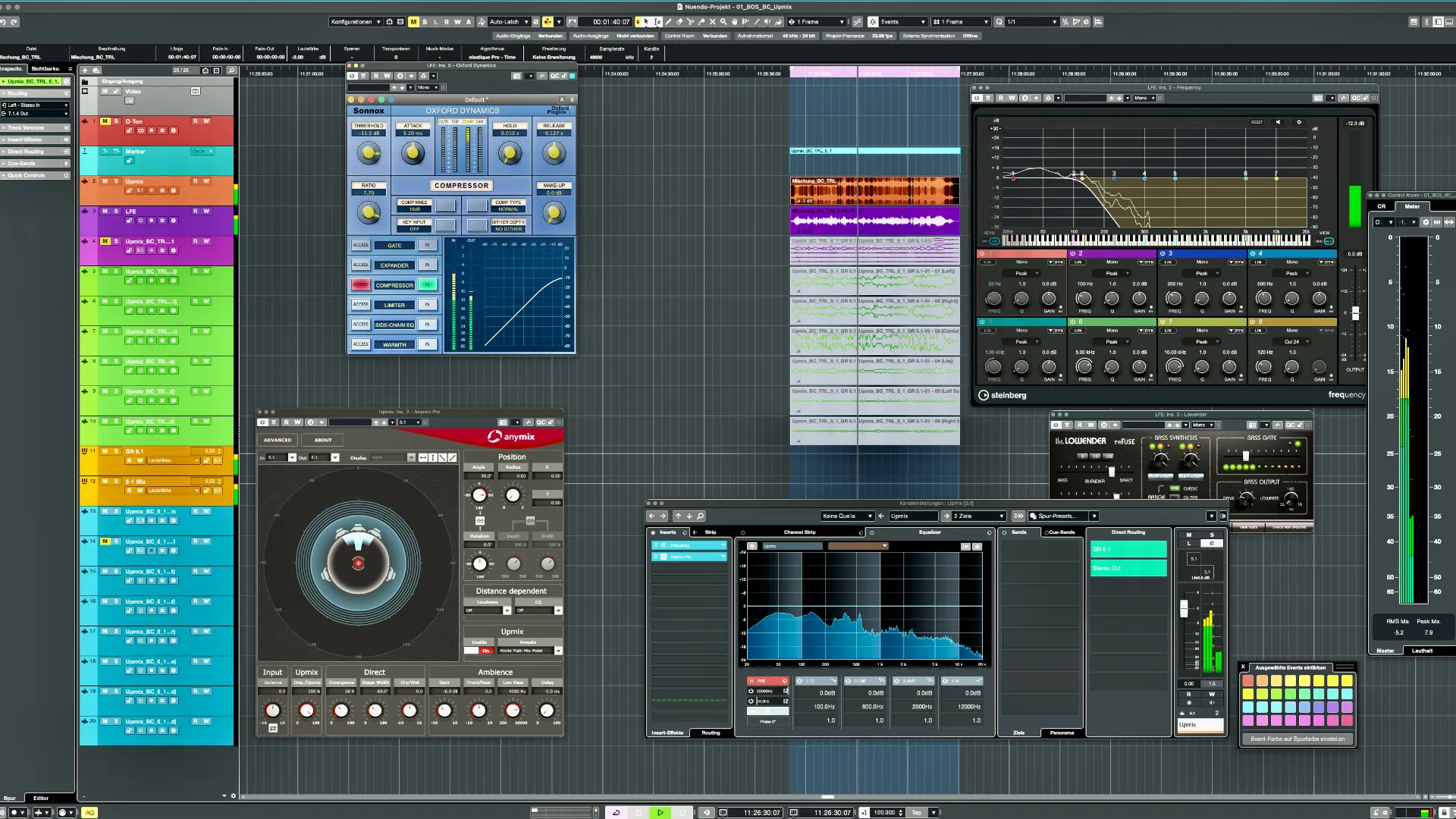Click the search icon in channel settings window
Image resolution: width=1456 pixels, height=819 pixels.
[701, 516]
